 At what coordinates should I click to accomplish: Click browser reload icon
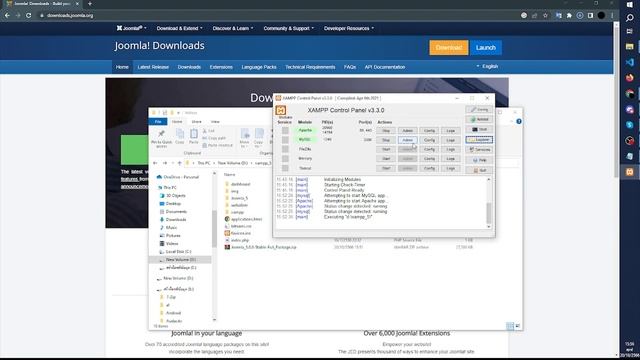[x=29, y=16]
